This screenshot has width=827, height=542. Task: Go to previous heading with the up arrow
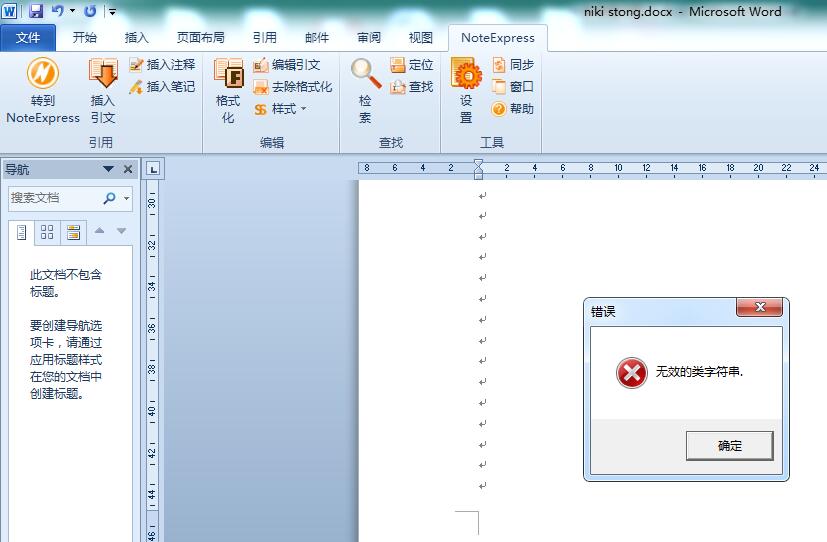tap(99, 231)
